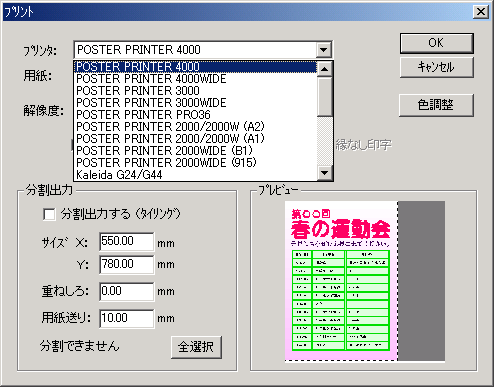Select POSTER PRINTER 4000WIDE from list
The image size is (494, 387).
(x=195, y=79)
